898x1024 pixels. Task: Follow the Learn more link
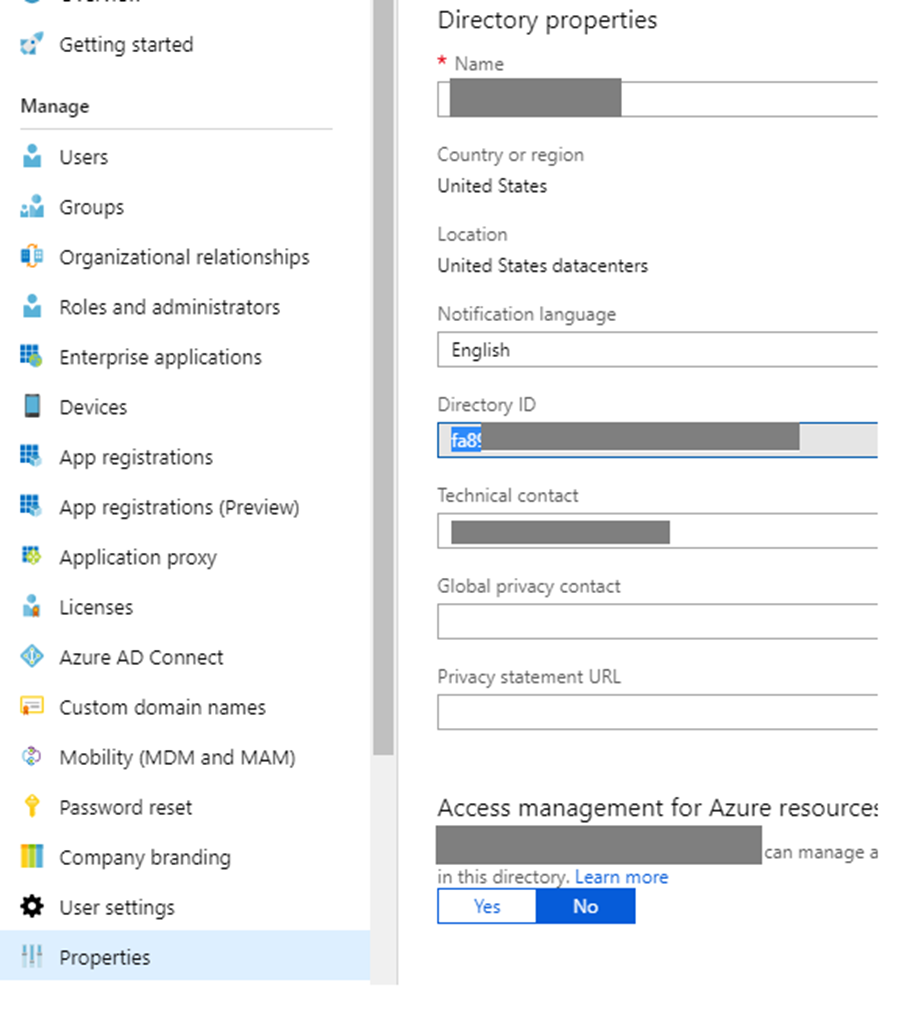[x=621, y=876]
